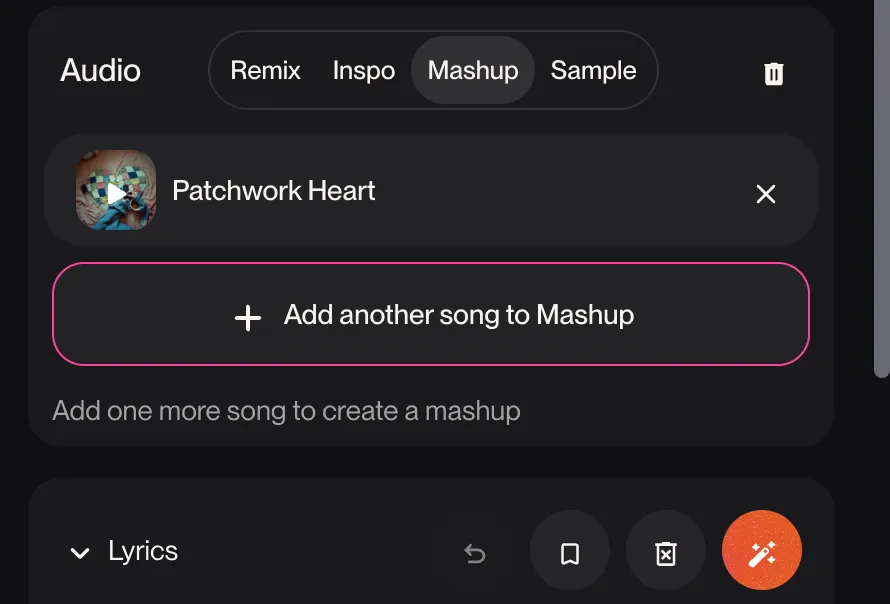Click the vertical scrollbar thumb

881,188
